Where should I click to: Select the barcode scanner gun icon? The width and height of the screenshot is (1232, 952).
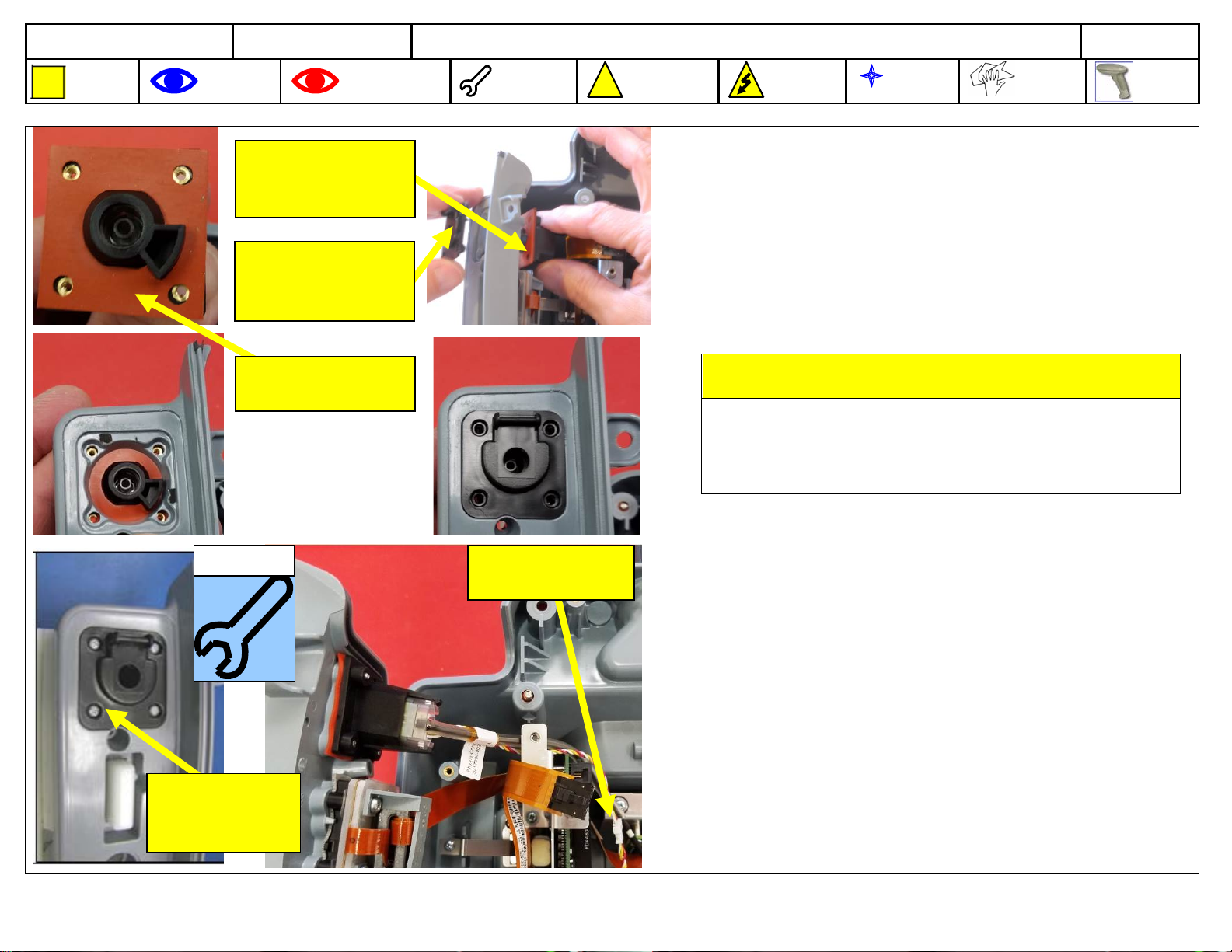1115,82
